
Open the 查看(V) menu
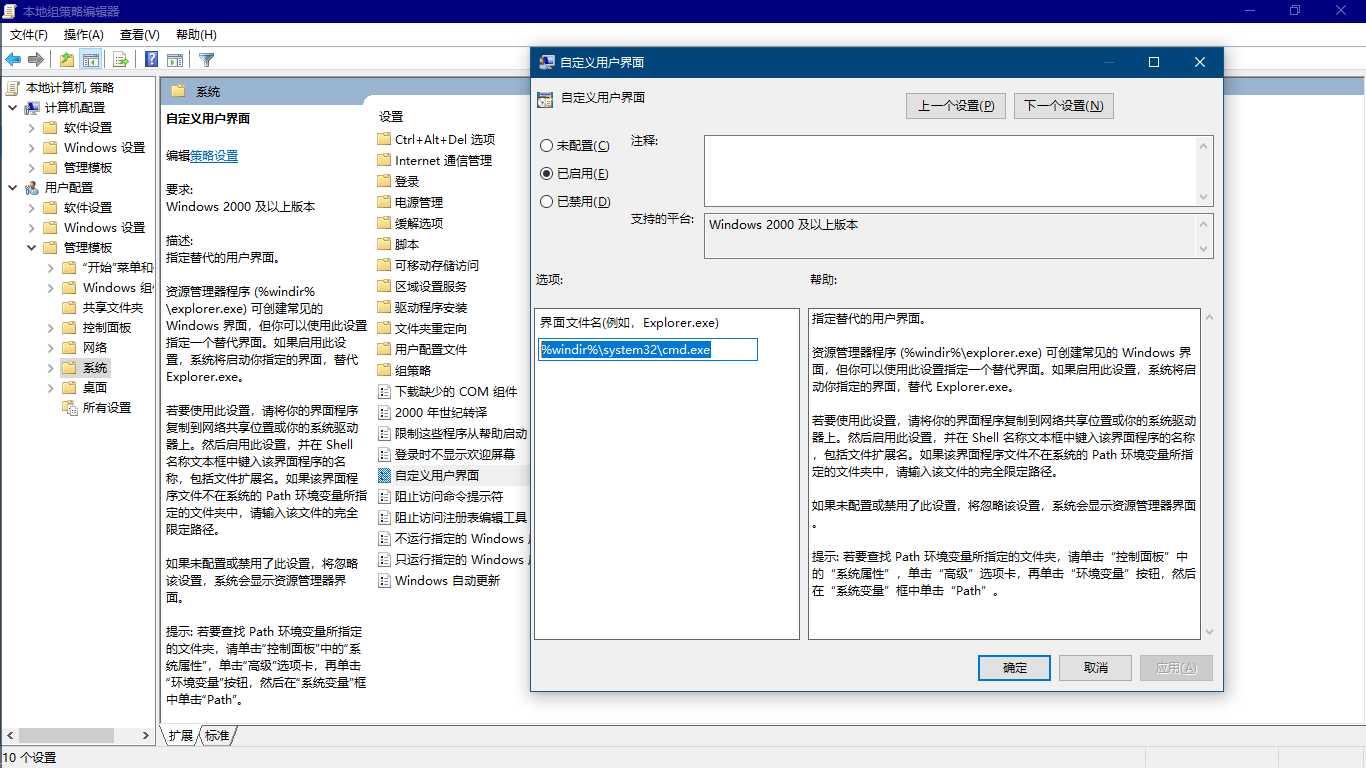pos(139,35)
